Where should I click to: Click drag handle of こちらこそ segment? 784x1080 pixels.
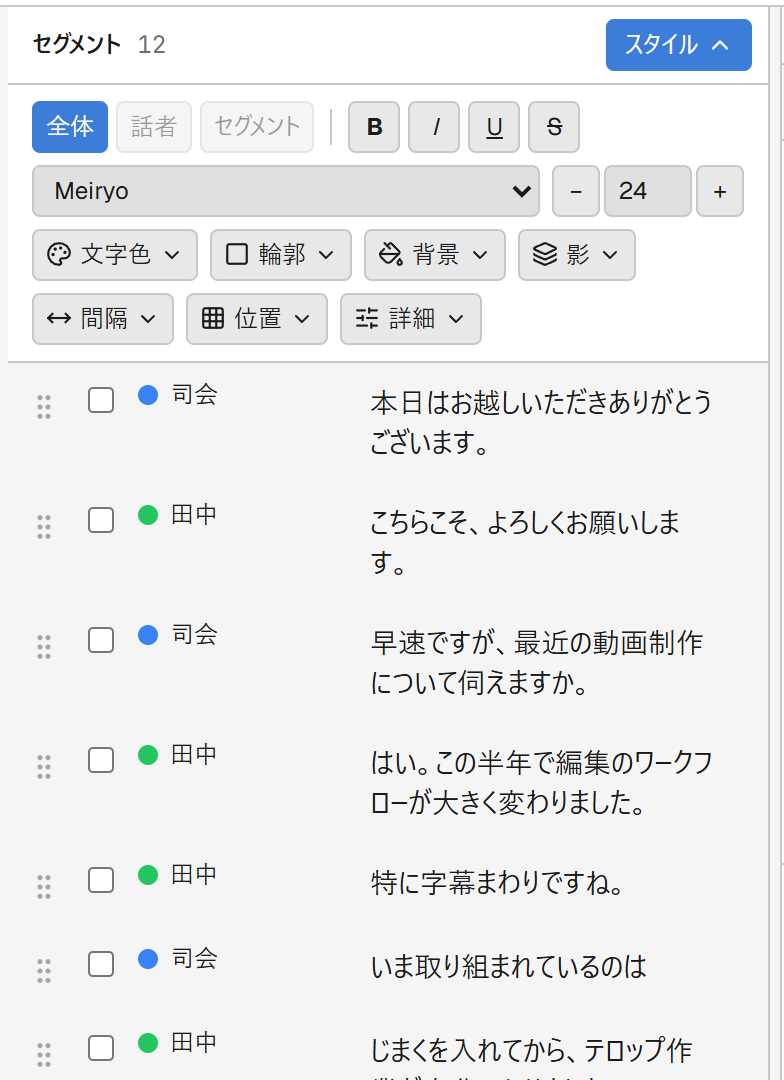(44, 527)
